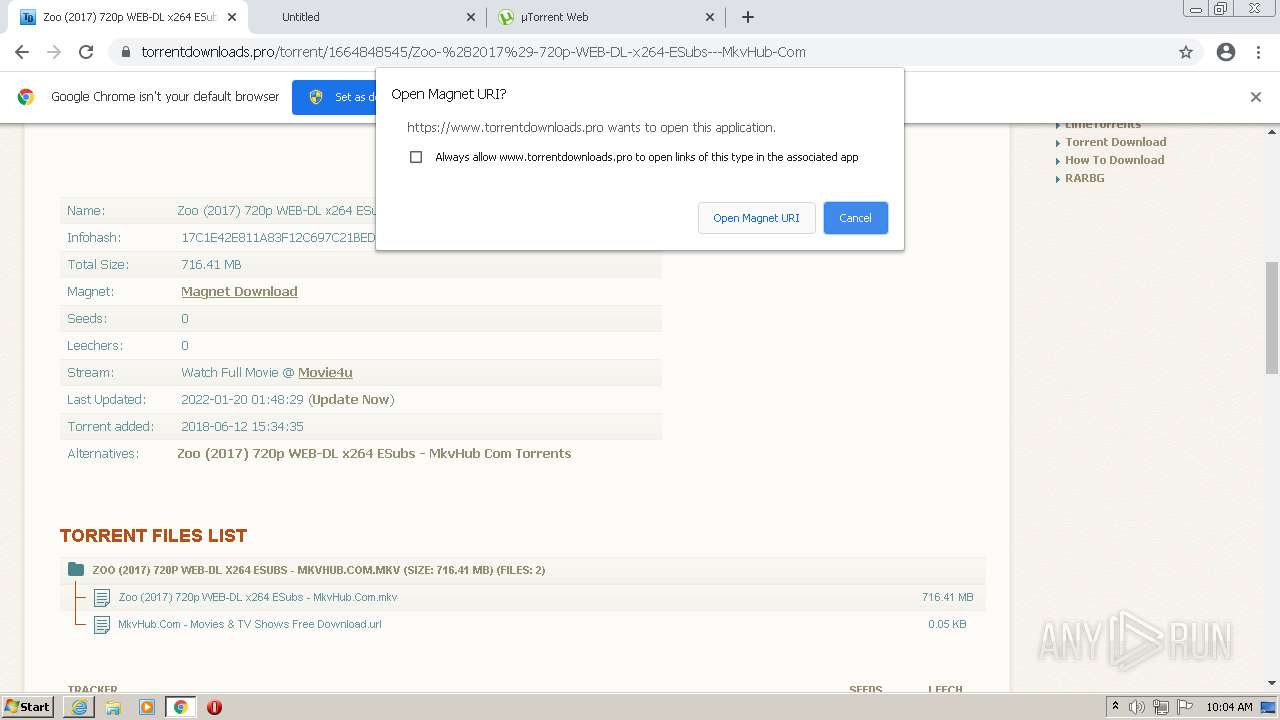
Task: Click Last Updated date 2022-01-20
Action: click(242, 400)
